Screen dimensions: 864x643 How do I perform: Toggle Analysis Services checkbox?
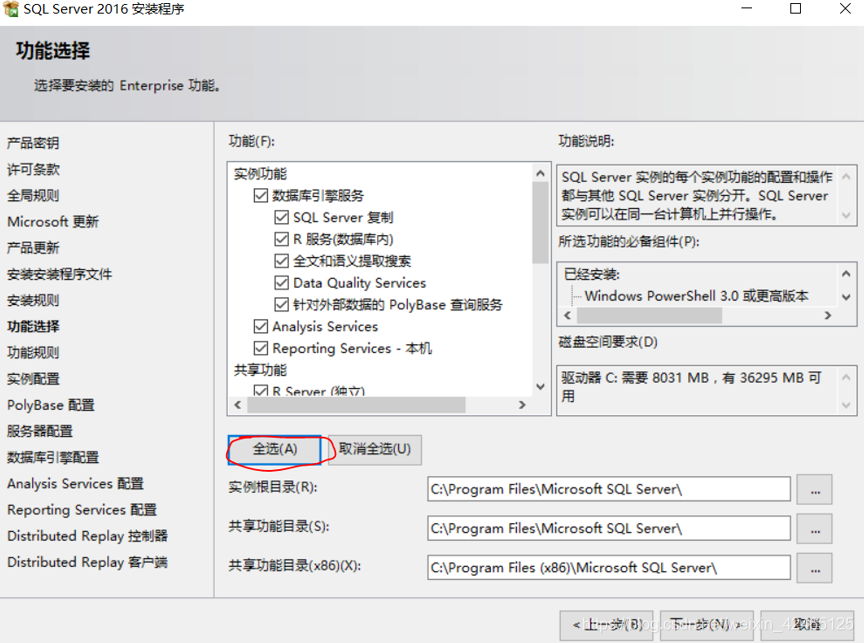[261, 326]
